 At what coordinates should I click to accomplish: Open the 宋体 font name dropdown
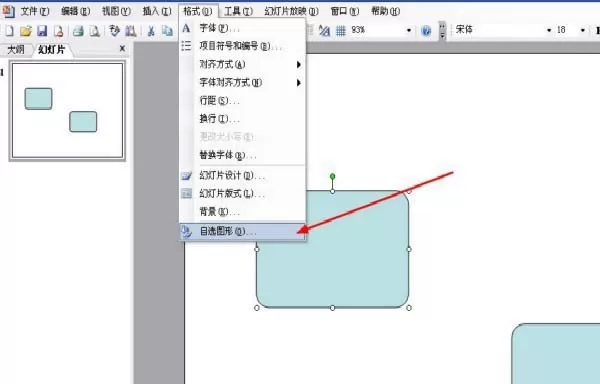(549, 30)
